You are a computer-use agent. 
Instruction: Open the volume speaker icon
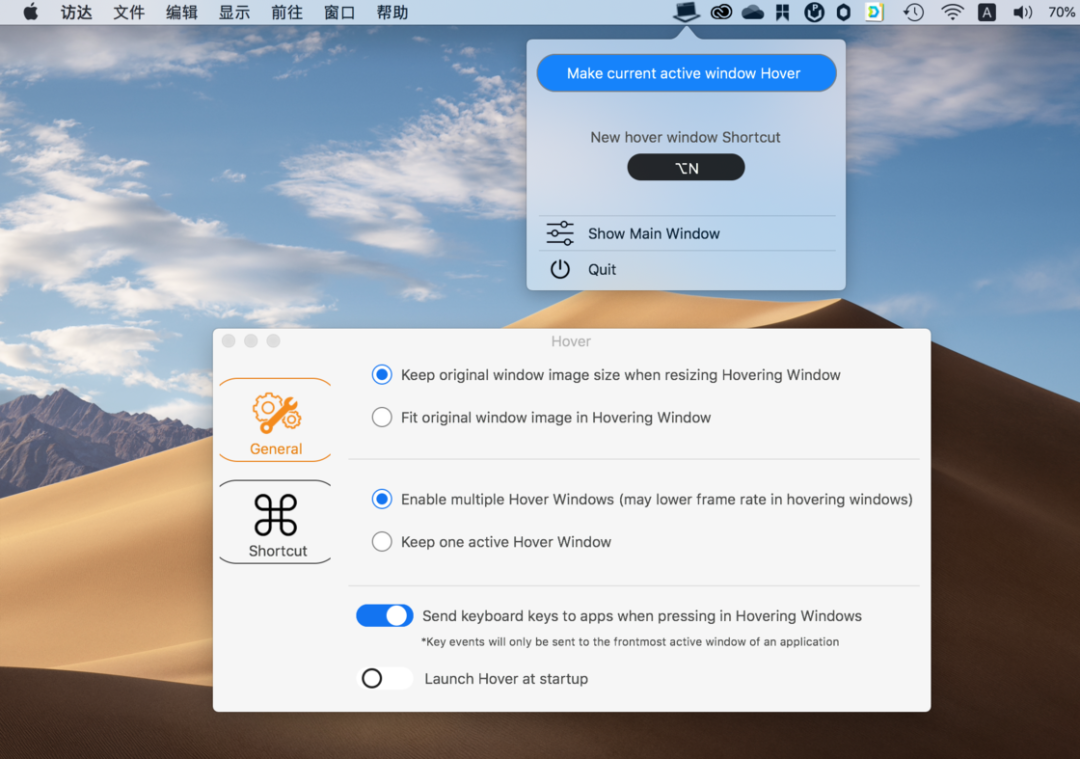pos(1022,12)
